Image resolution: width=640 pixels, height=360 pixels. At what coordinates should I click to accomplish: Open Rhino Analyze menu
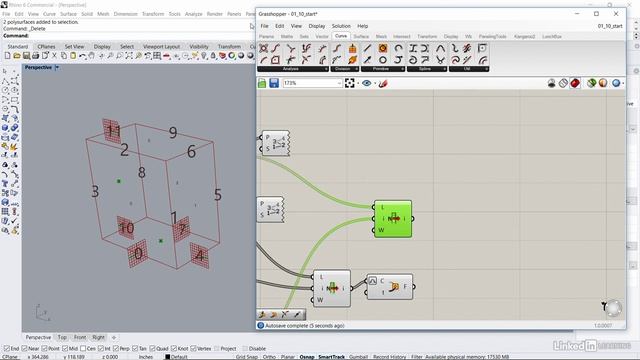click(193, 14)
